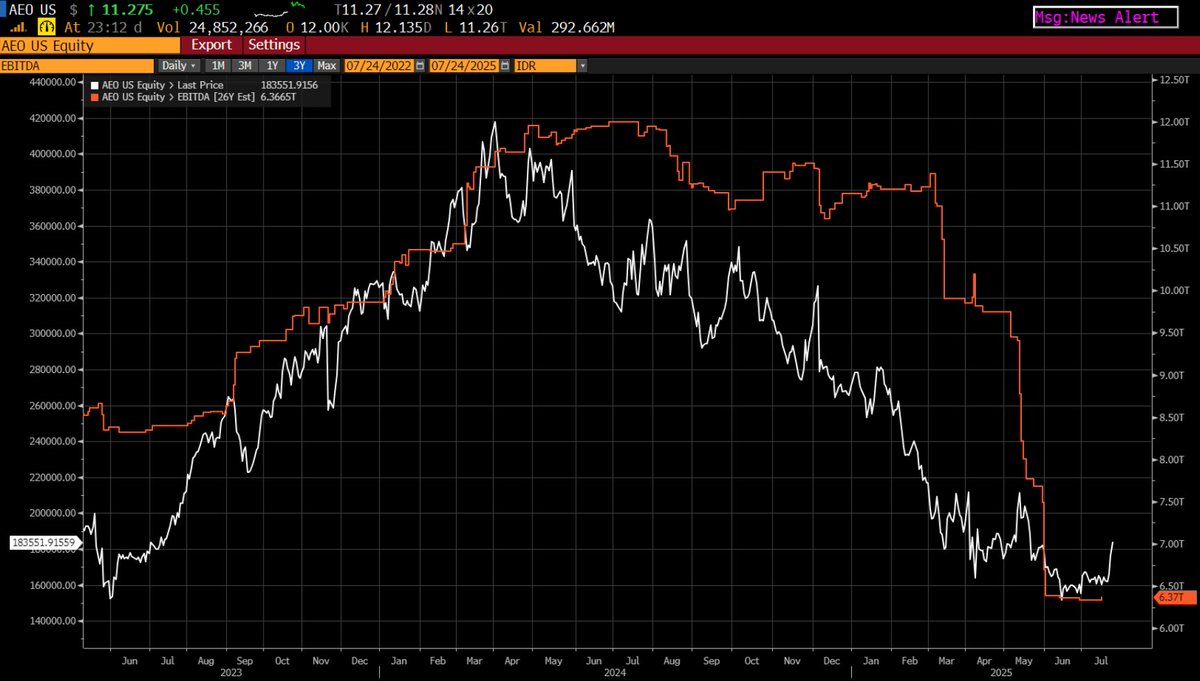Click the 183551.91559 last price axis tag
Screen dimensions: 1200x681
point(45,542)
